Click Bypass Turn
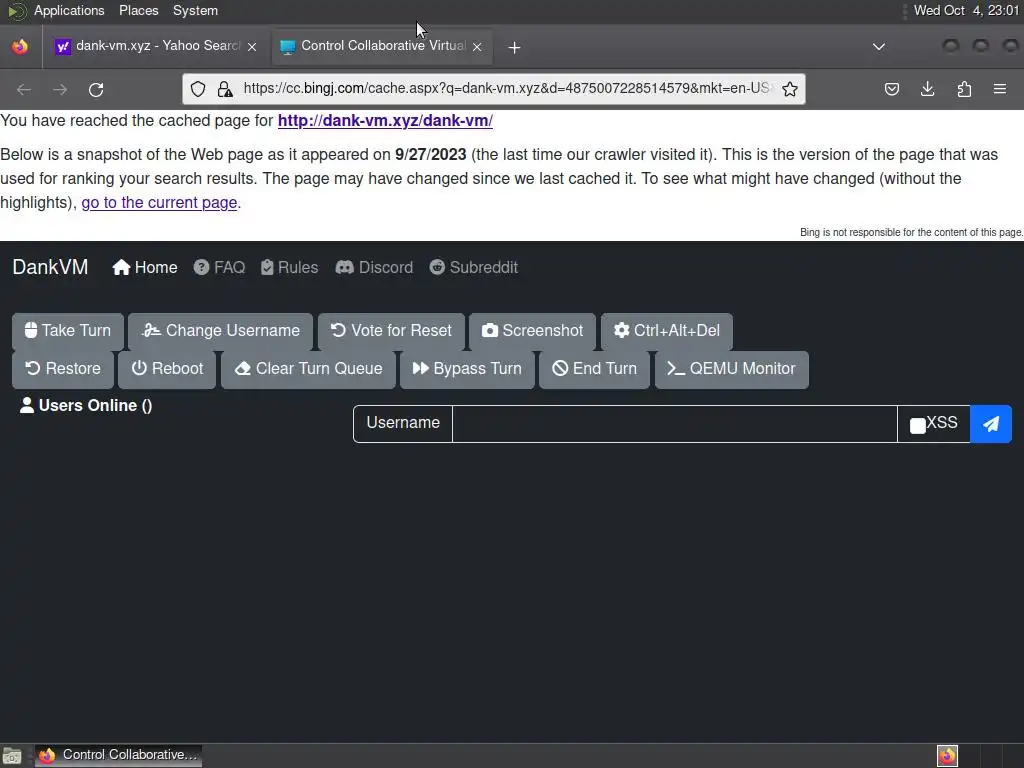The width and height of the screenshot is (1024, 768). (x=467, y=368)
